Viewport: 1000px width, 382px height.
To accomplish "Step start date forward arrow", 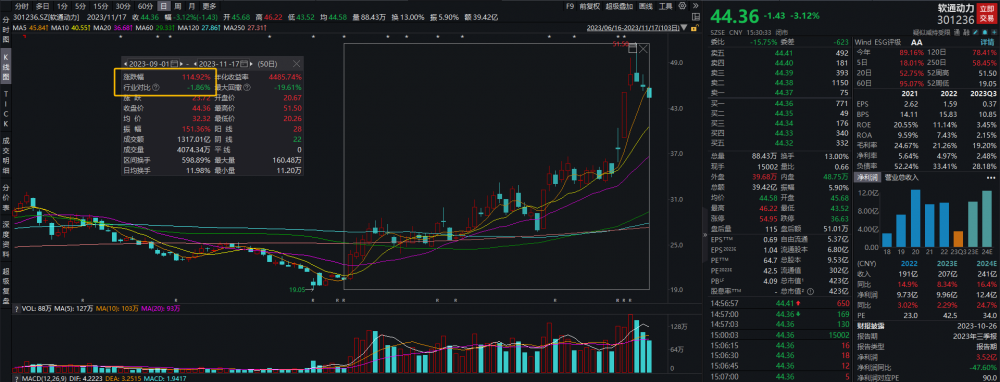I will click(x=182, y=64).
